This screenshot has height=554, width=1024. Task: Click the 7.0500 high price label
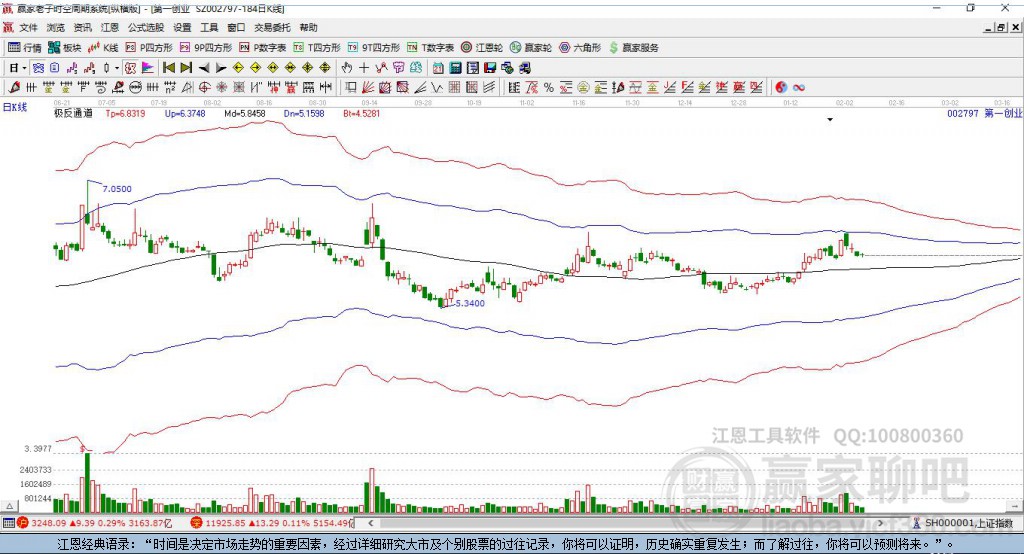click(117, 189)
